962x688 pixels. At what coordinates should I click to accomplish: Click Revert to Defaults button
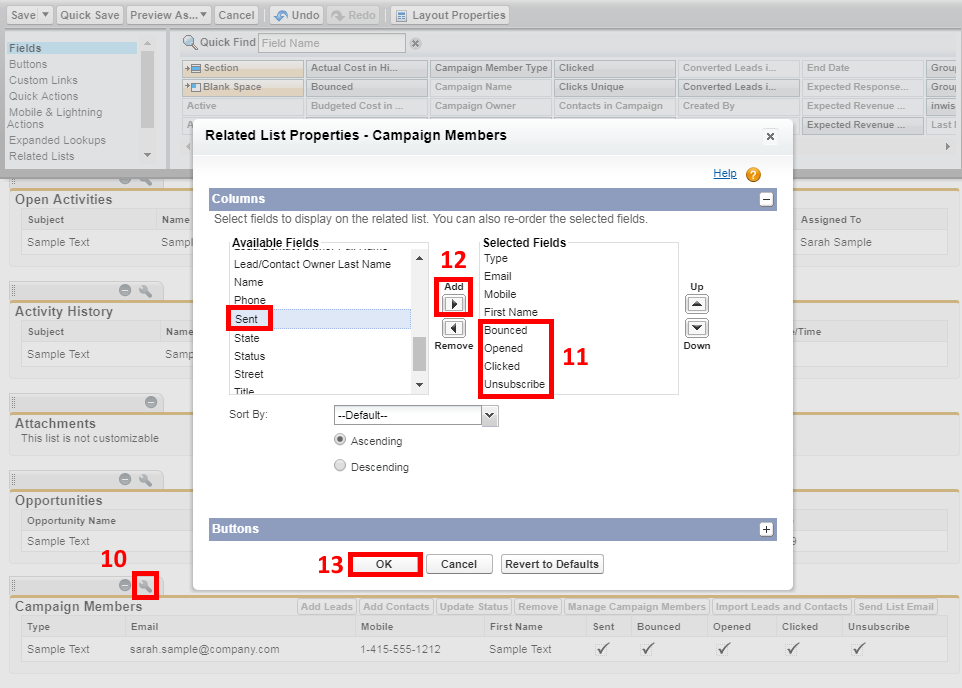tap(552, 564)
